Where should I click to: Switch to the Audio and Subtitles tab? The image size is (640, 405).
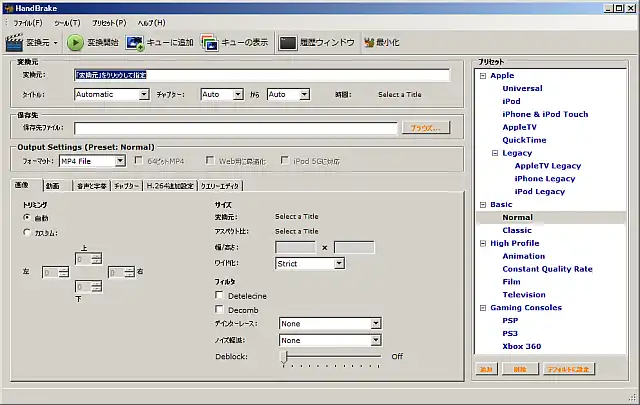(x=92, y=186)
